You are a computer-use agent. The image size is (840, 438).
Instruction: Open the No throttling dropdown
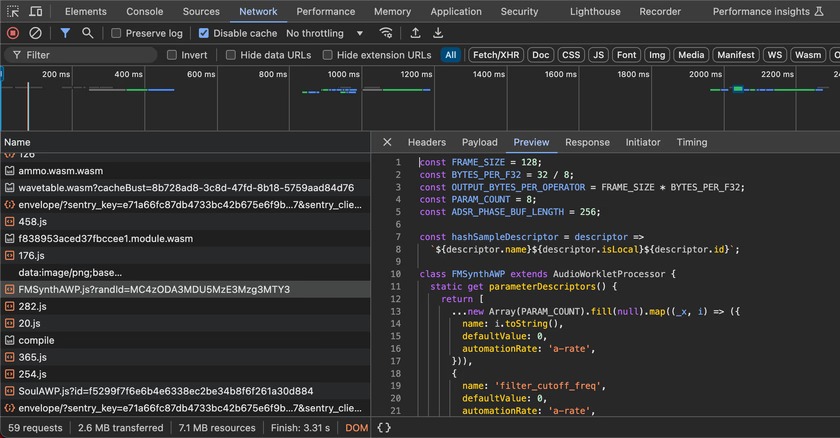pyautogui.click(x=325, y=33)
